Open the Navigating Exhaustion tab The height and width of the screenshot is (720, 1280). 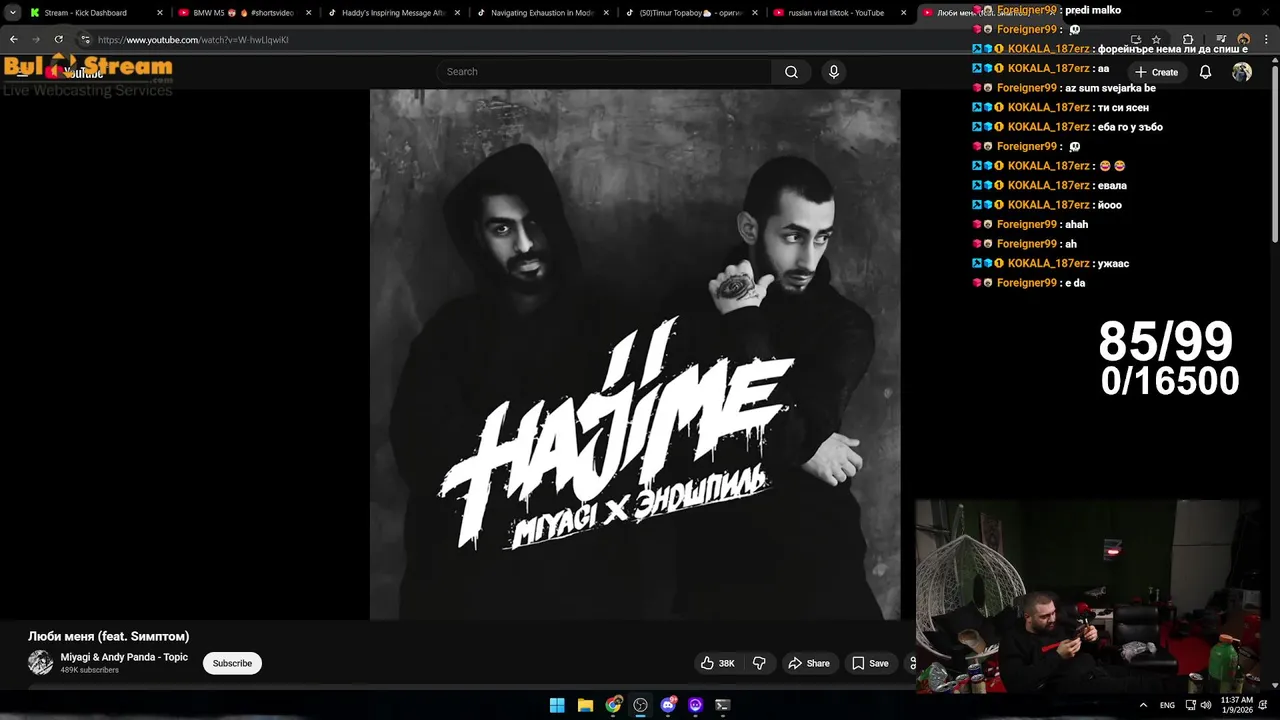point(543,13)
